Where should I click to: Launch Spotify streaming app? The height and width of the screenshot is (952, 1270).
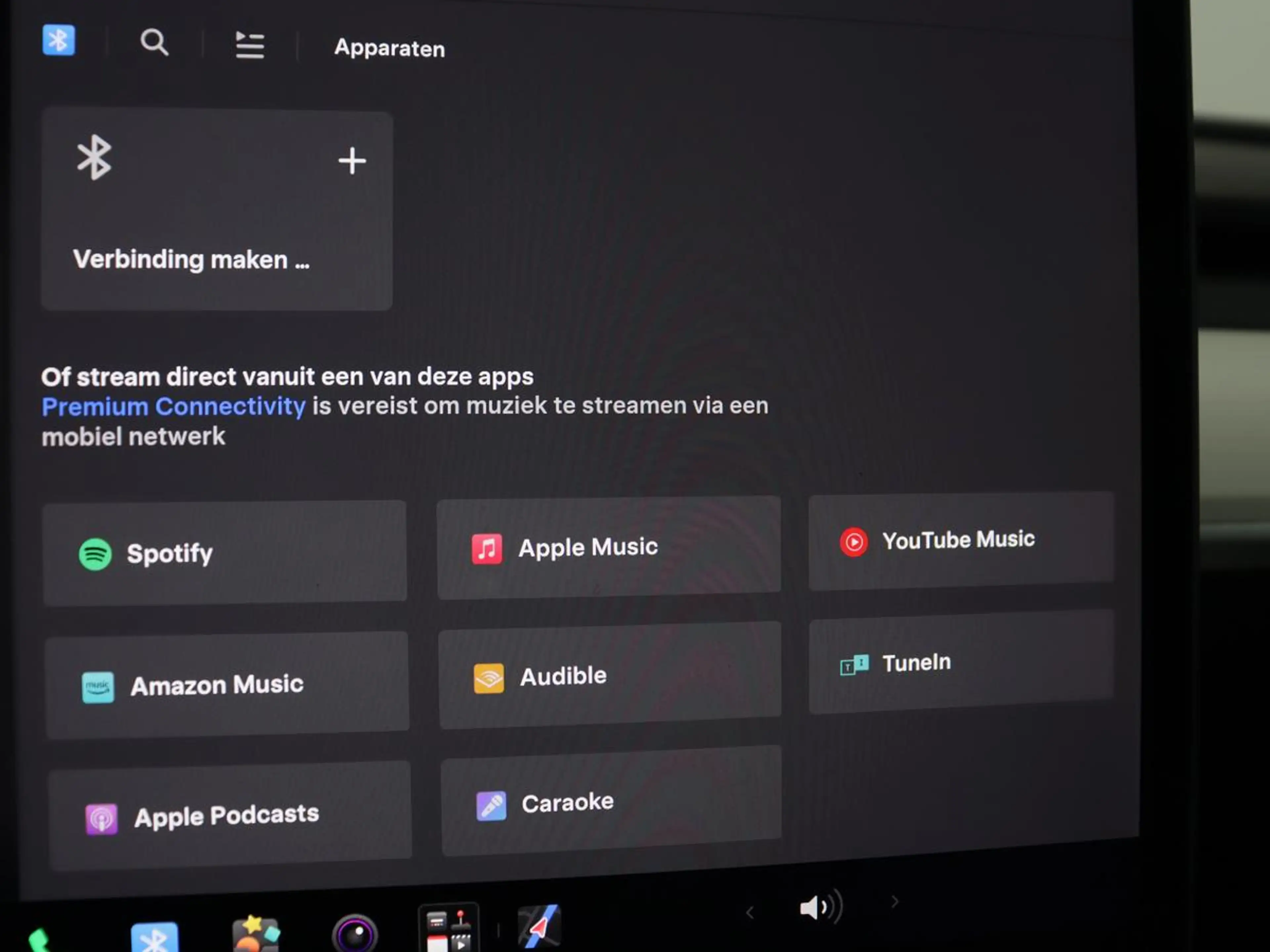tap(225, 553)
